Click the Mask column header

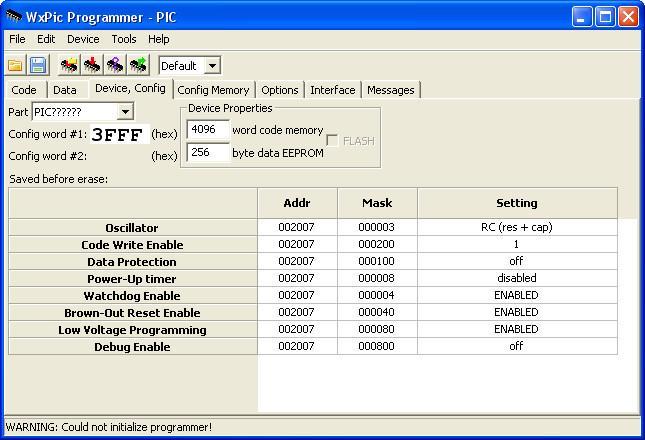(377, 203)
